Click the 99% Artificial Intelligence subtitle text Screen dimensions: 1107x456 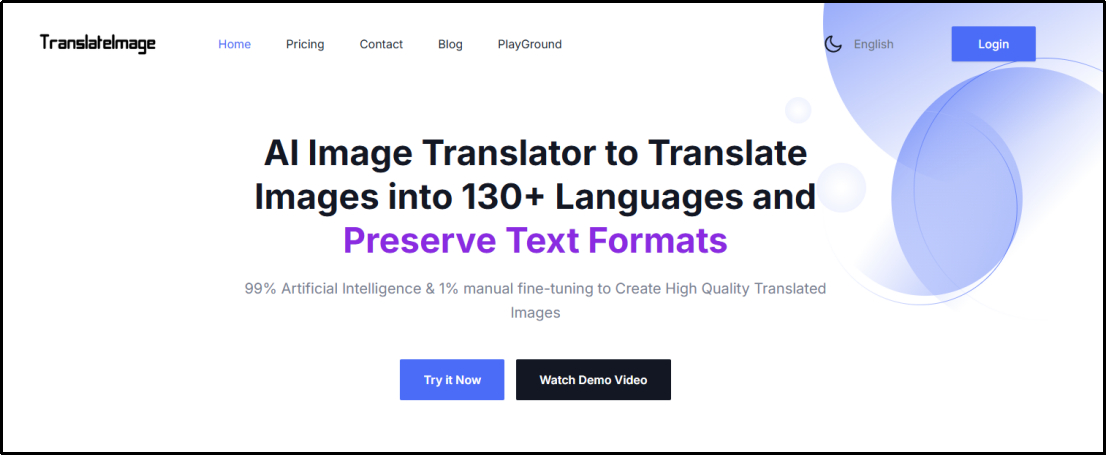tap(535, 288)
